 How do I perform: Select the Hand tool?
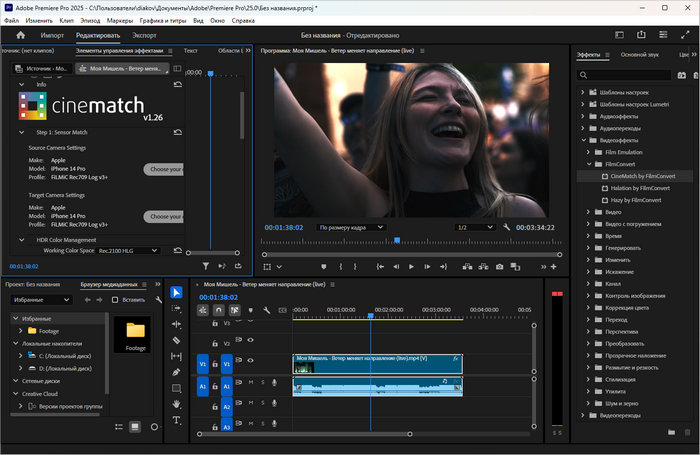point(176,404)
